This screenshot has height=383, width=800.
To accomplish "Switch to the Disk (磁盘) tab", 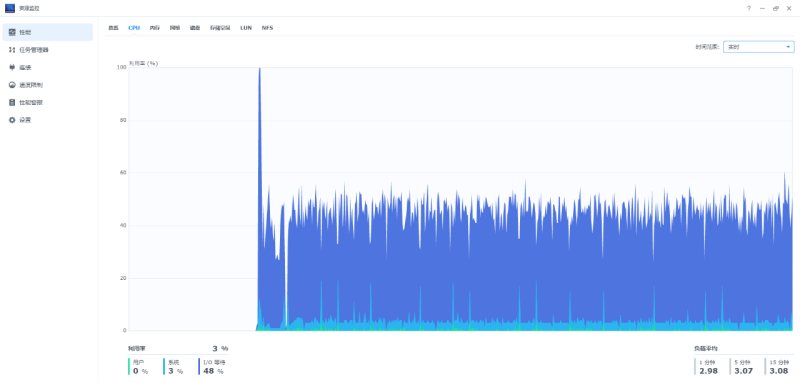I will (x=195, y=28).
